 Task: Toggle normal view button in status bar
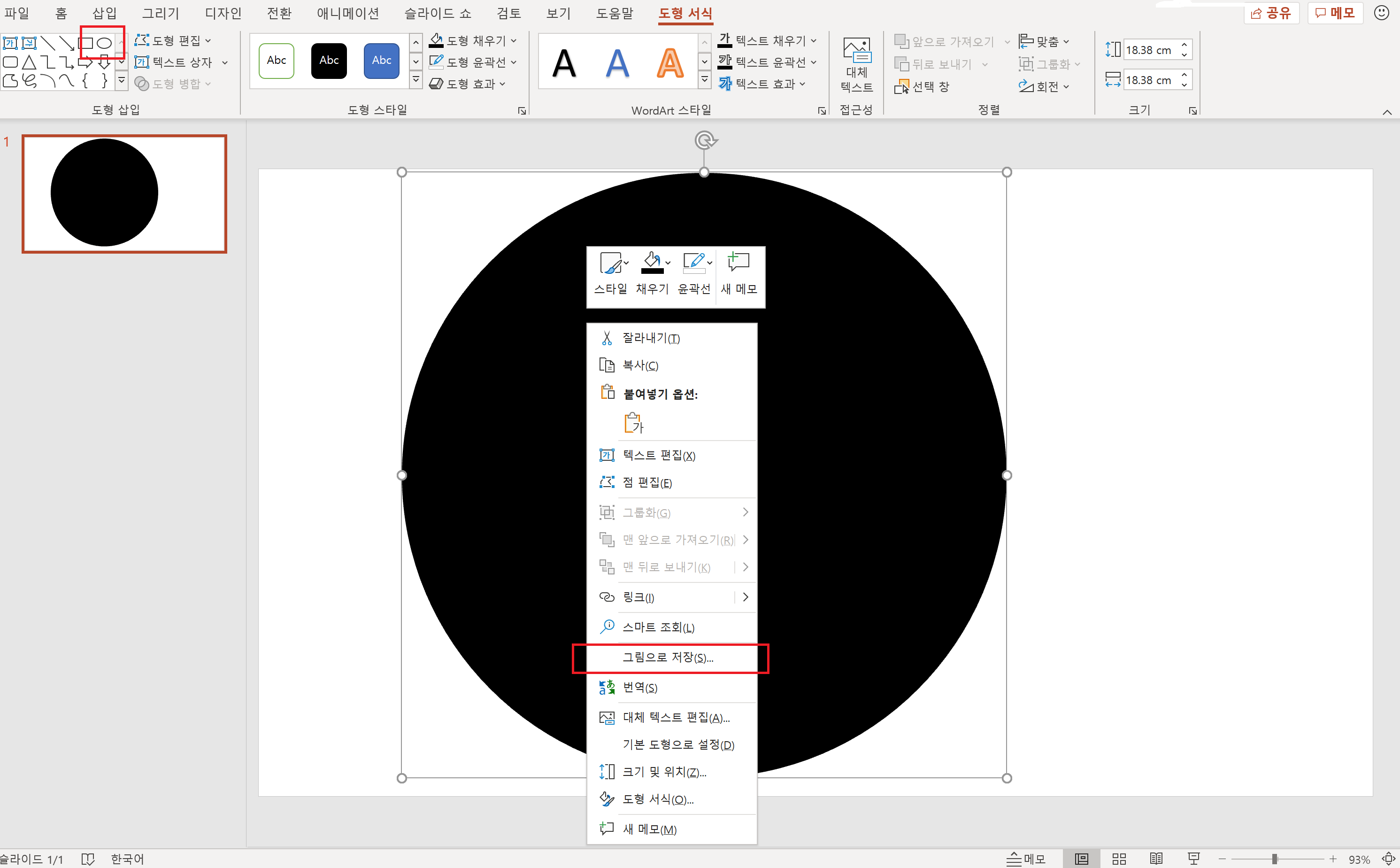1082,859
